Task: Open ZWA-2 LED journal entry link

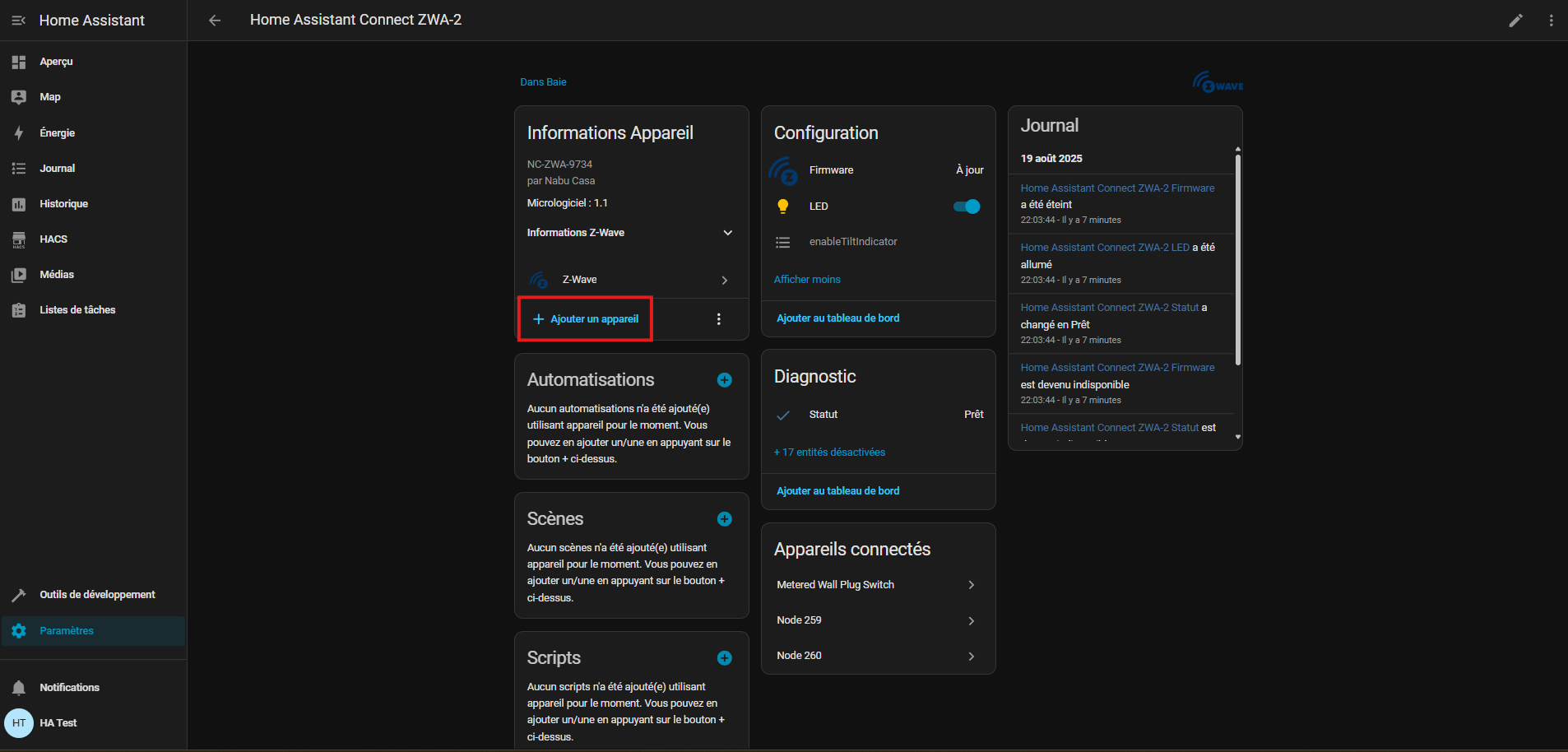Action: (x=1105, y=248)
